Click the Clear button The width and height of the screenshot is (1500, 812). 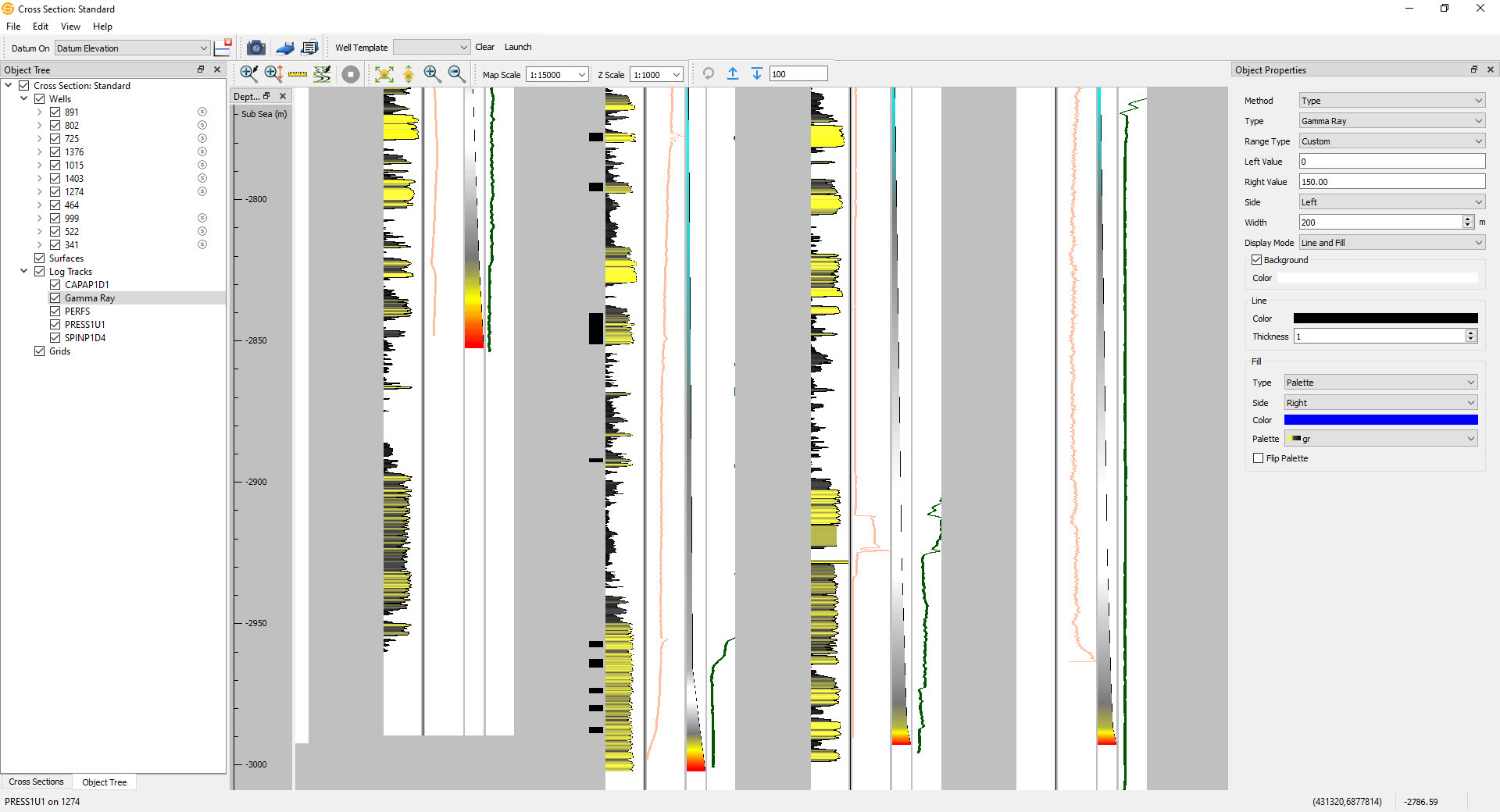tap(485, 47)
